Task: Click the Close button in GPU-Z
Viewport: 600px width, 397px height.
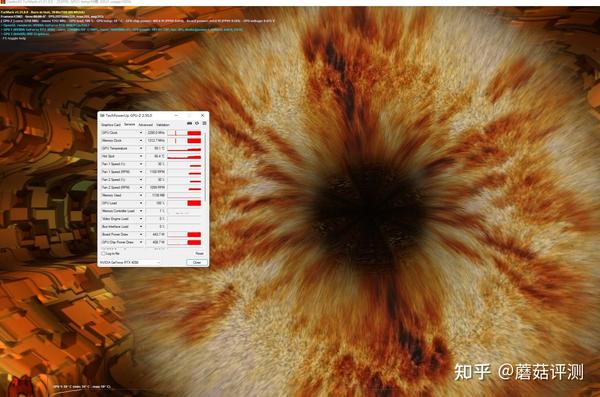Action: click(197, 262)
